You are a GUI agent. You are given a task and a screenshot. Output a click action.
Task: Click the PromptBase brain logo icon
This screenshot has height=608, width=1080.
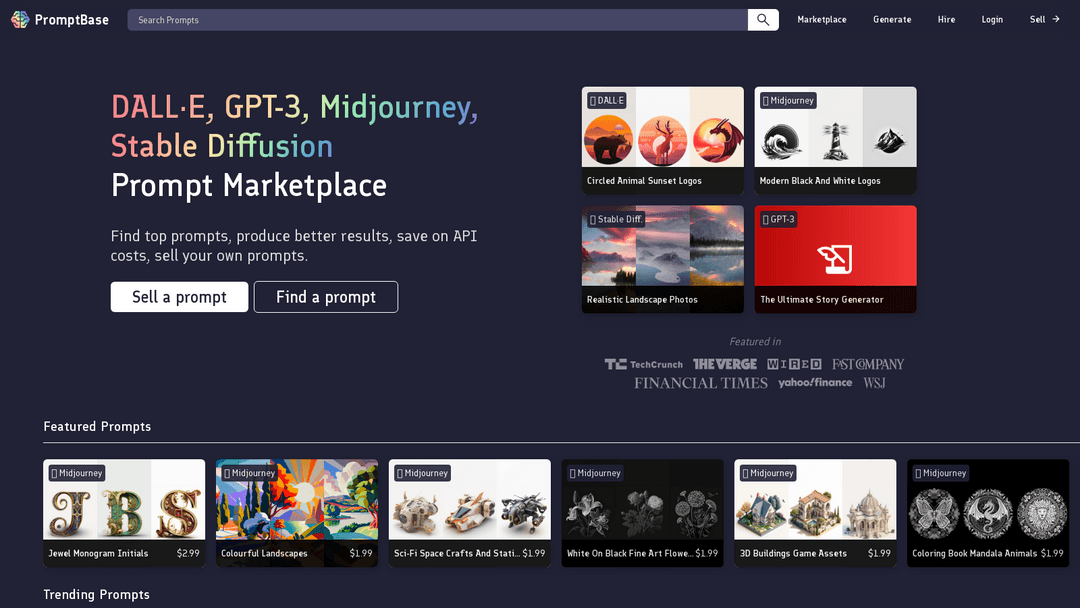pos(20,19)
